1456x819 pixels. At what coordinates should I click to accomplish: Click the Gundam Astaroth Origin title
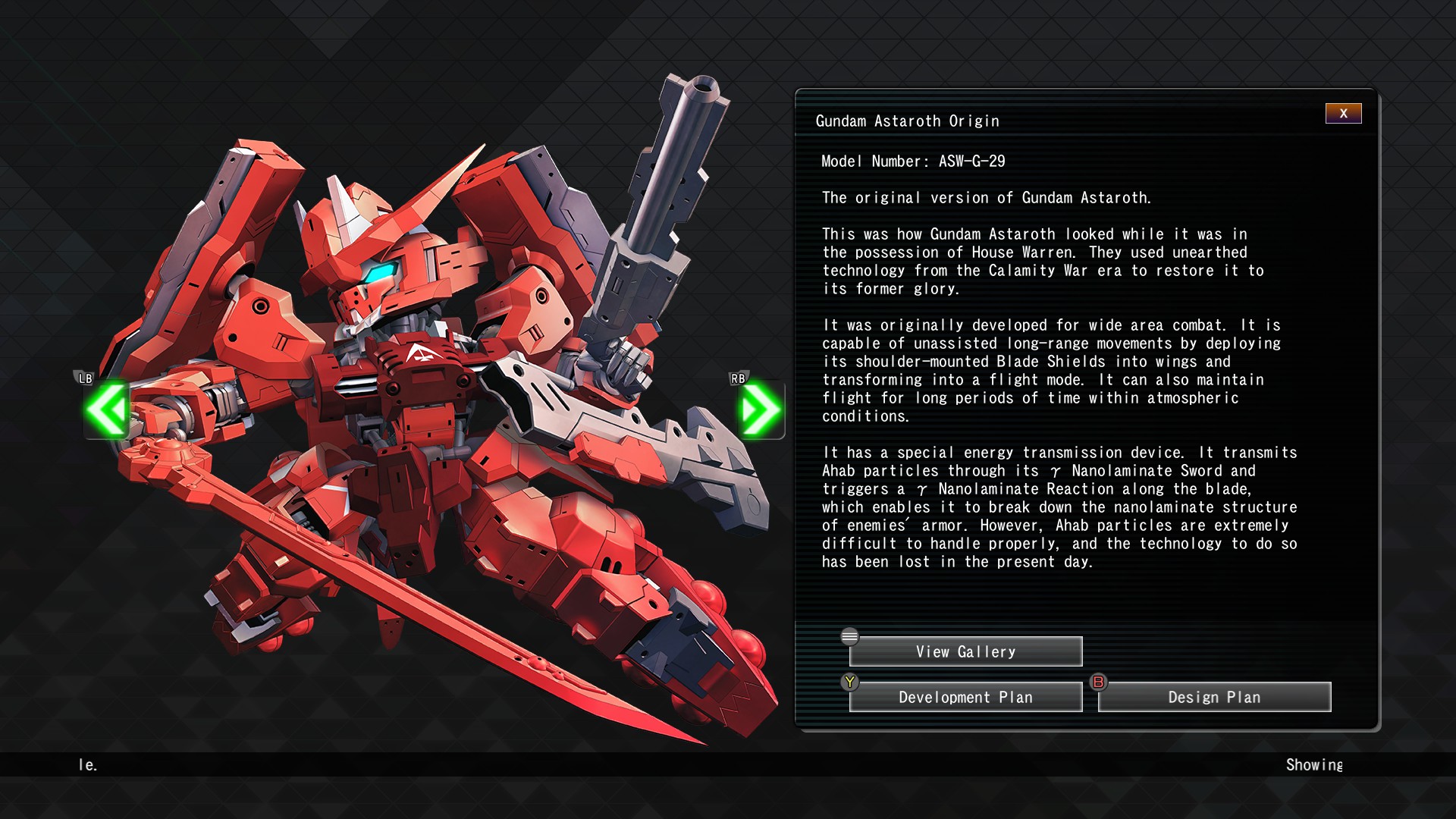(907, 121)
